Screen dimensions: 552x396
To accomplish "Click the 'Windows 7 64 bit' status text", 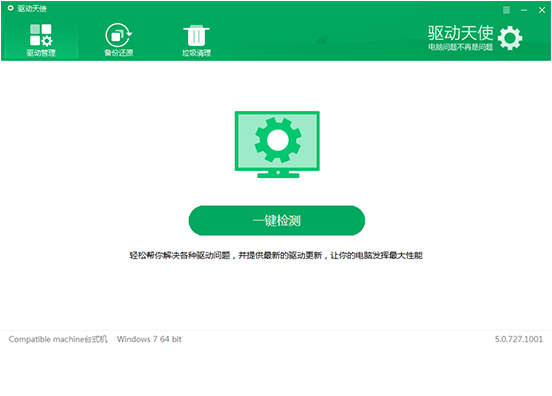I will click(x=149, y=339).
